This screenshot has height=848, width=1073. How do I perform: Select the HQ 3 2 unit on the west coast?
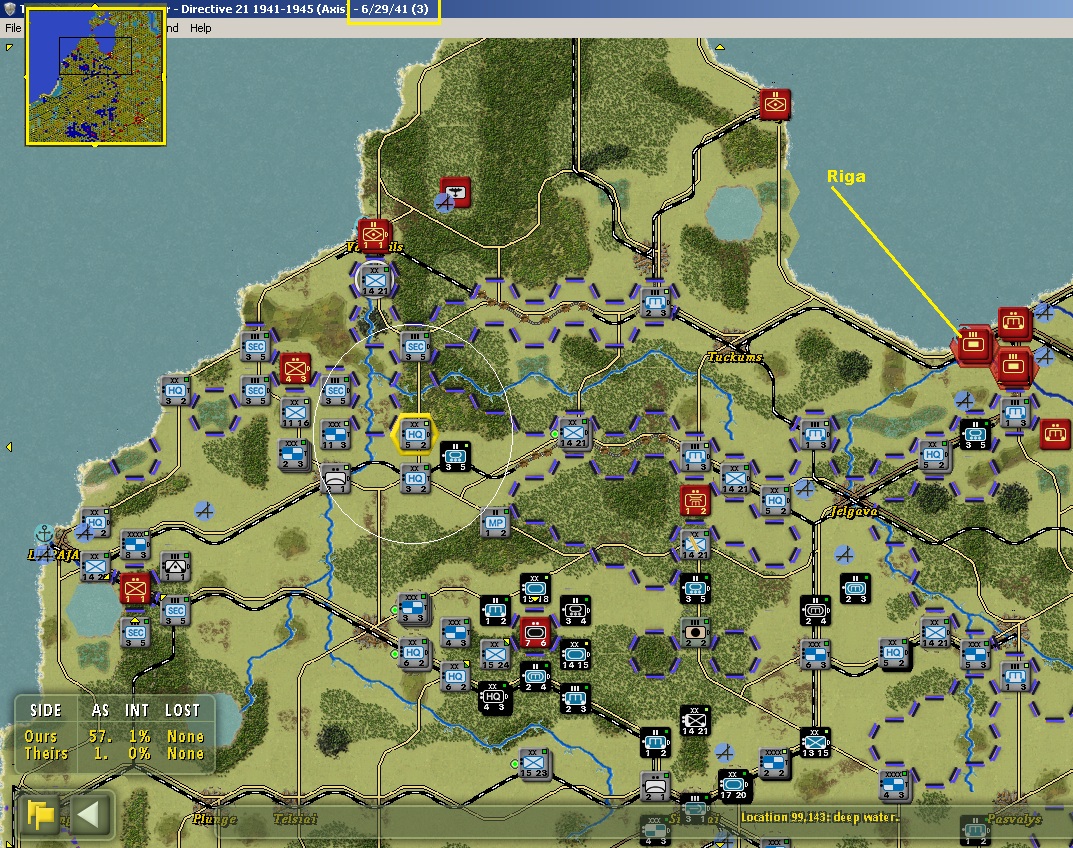tap(174, 390)
